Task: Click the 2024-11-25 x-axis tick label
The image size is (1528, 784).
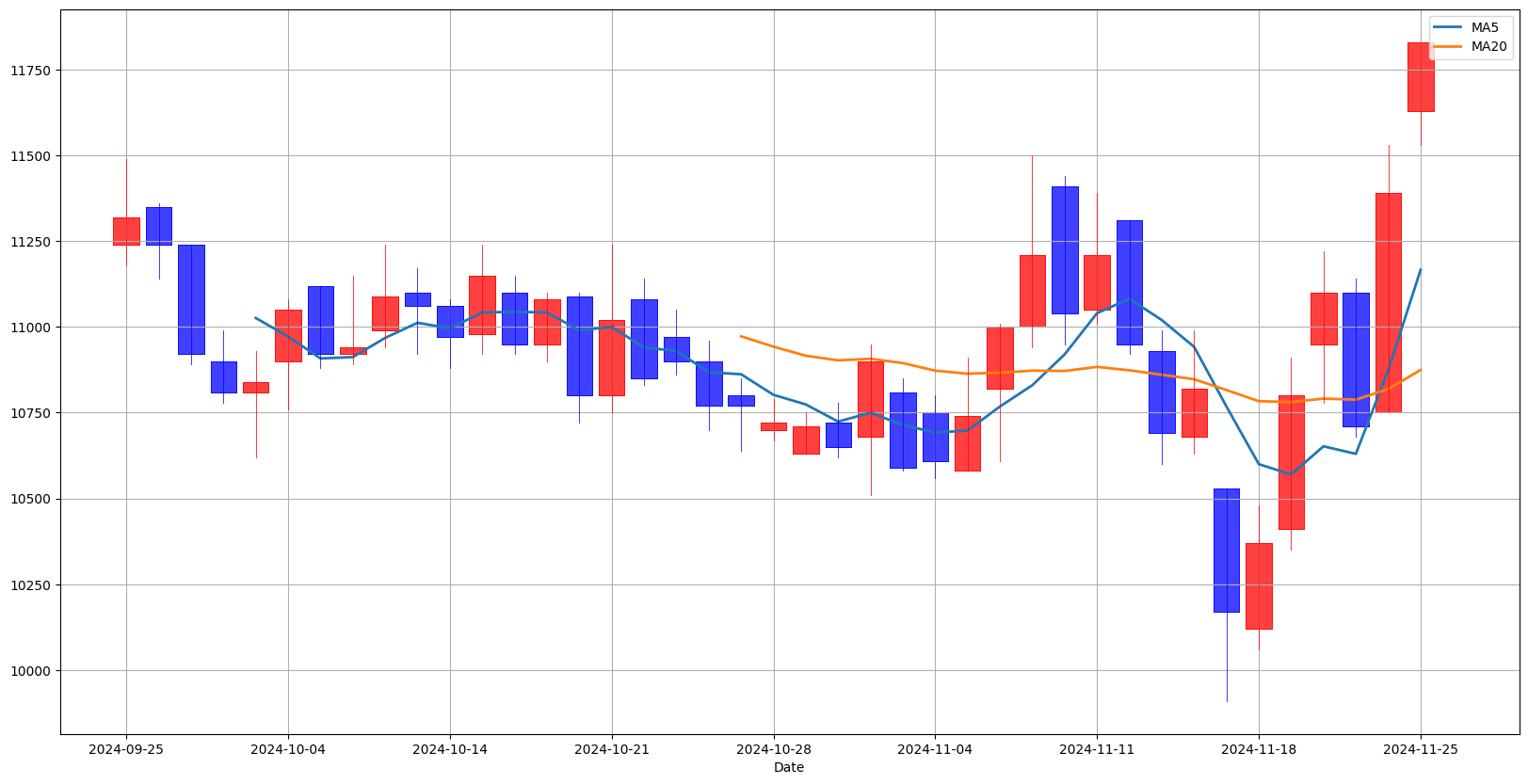Action: (1421, 749)
